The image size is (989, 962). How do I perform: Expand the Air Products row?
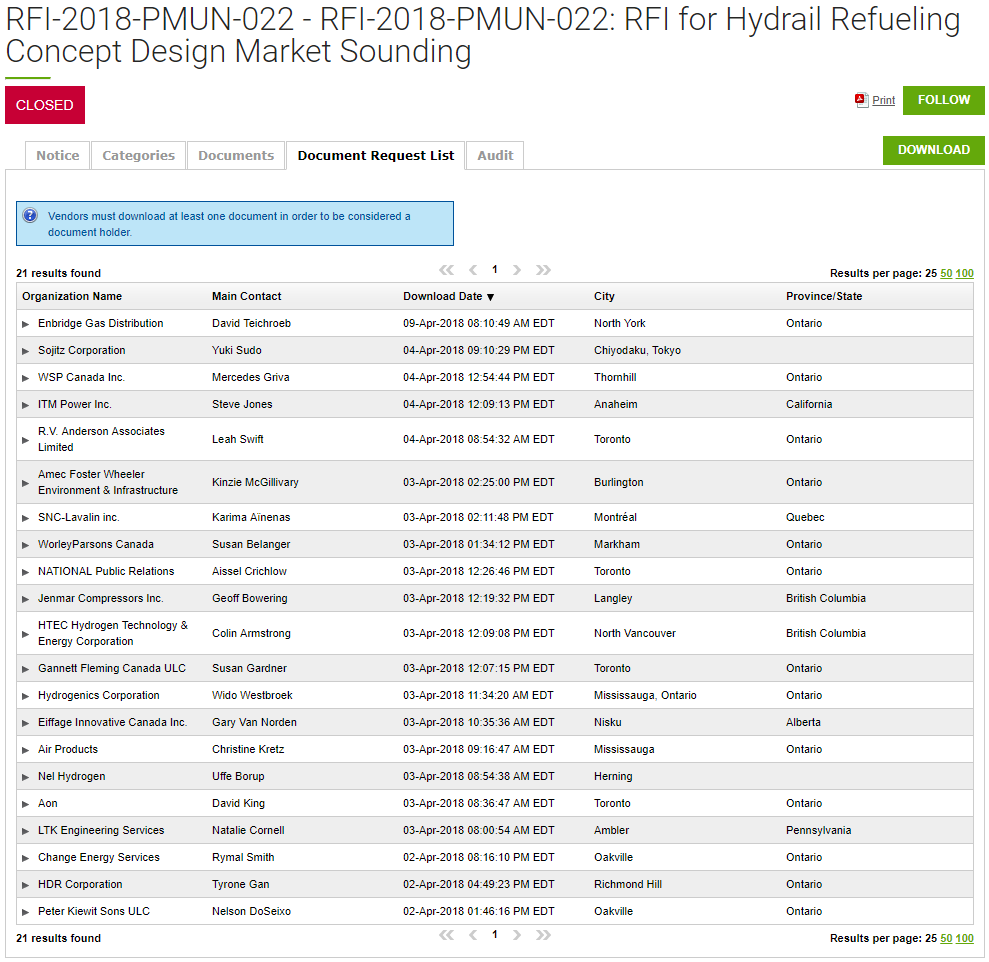point(25,750)
